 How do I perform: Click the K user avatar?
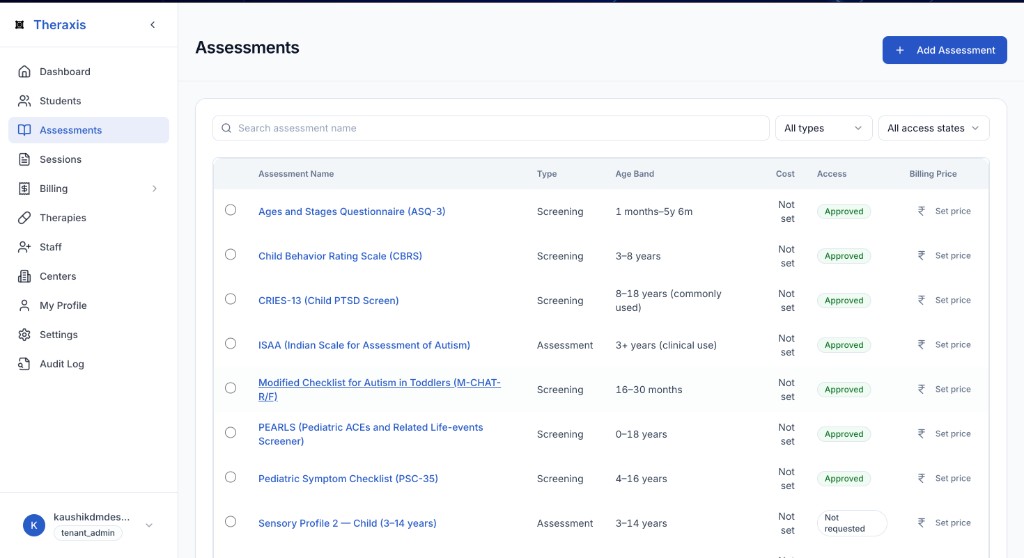[34, 525]
